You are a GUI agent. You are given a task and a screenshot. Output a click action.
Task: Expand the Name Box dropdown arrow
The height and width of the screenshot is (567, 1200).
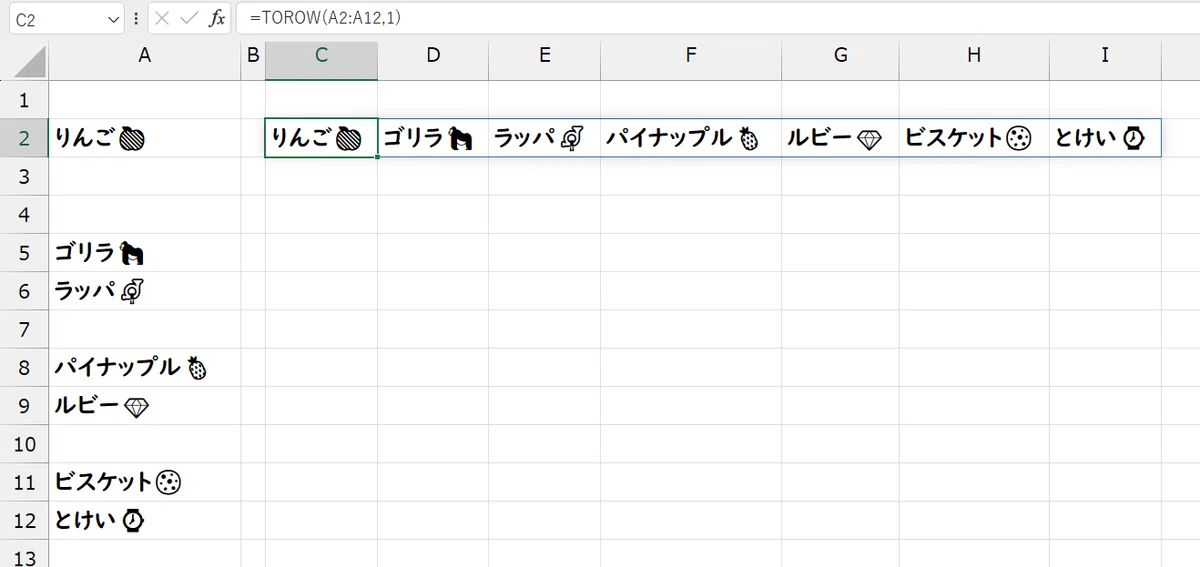(x=113, y=19)
